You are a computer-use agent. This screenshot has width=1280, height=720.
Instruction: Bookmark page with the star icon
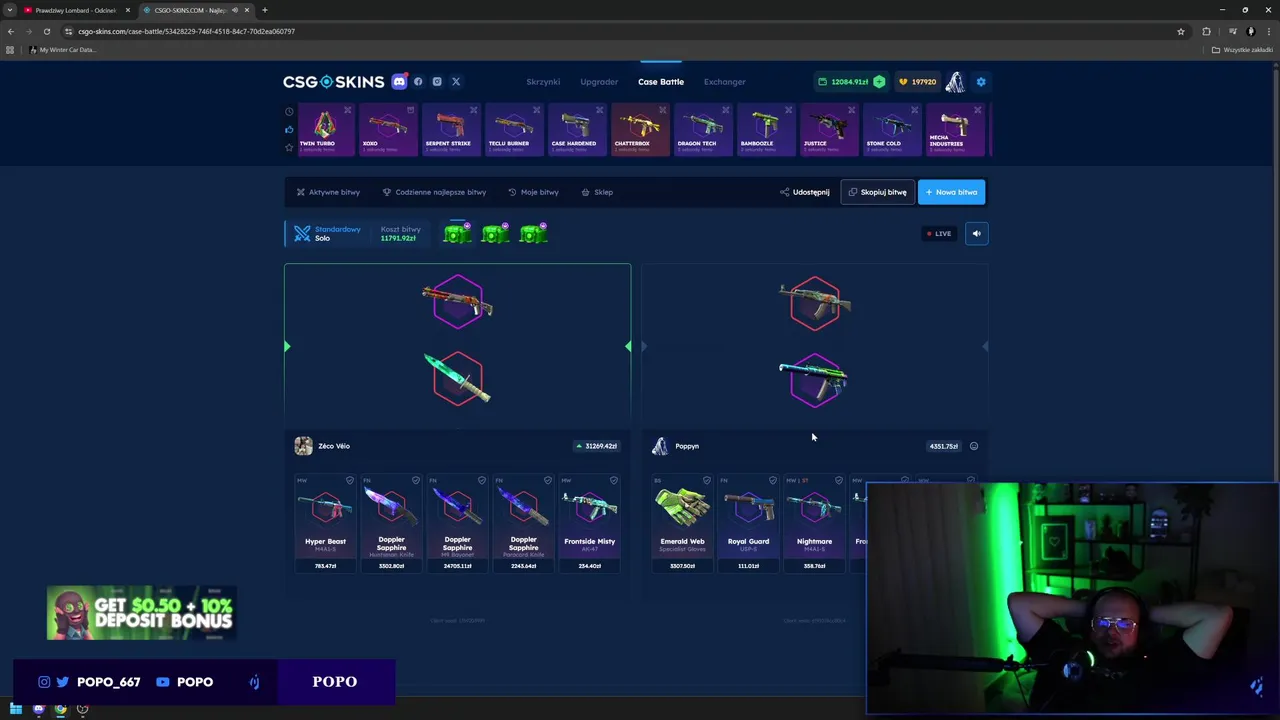[x=1181, y=31]
